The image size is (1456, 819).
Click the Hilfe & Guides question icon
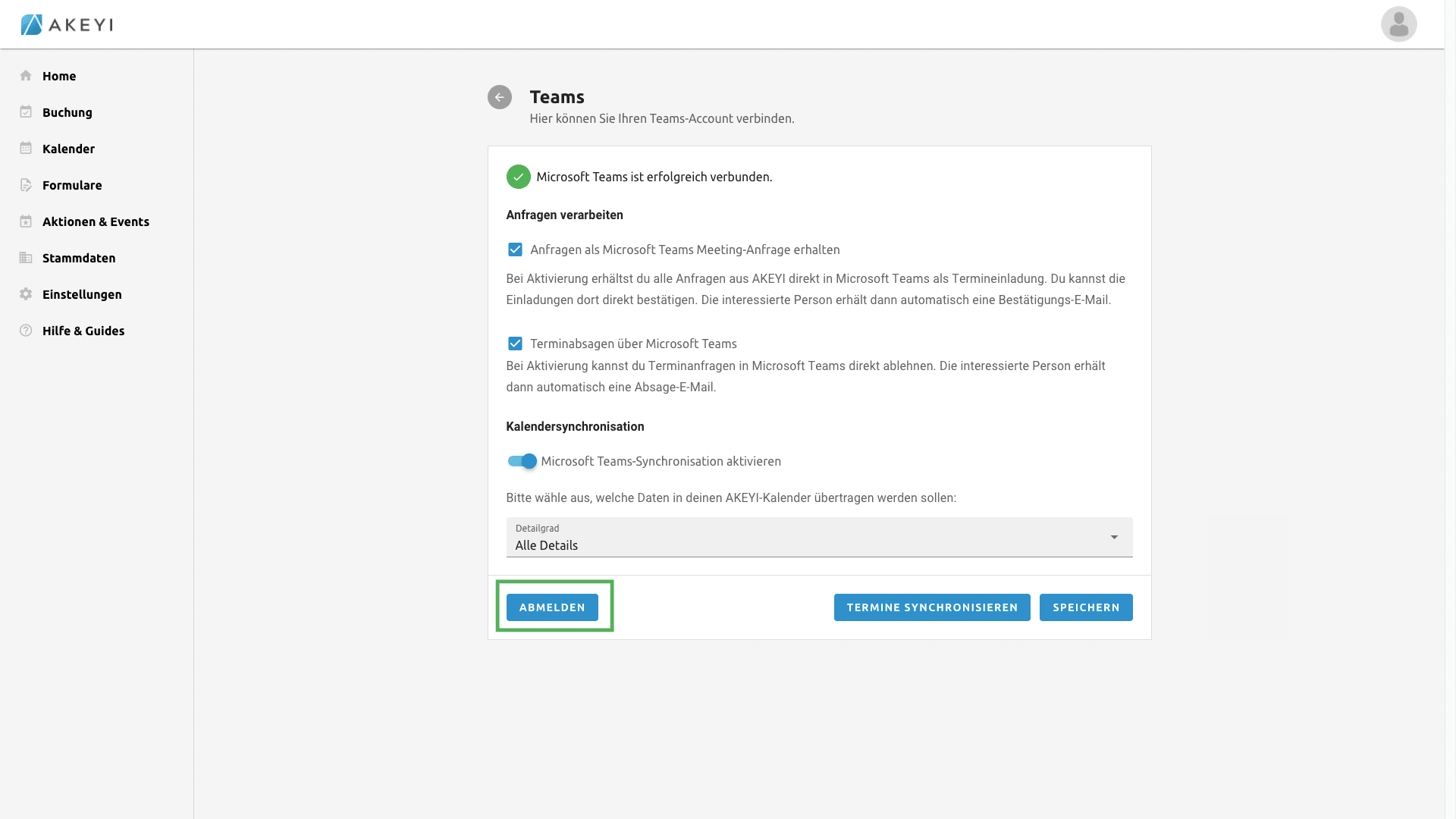pos(26,331)
